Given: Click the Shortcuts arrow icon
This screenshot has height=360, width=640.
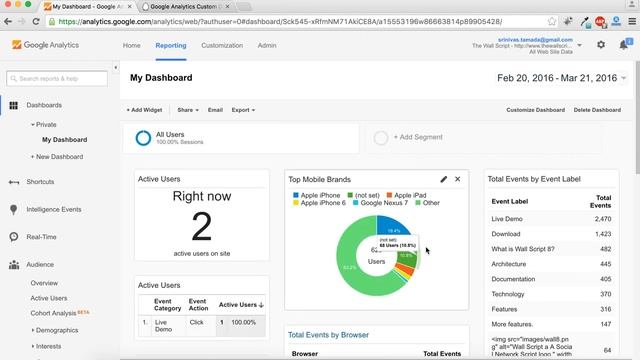Looking at the screenshot, I should 13,182.
